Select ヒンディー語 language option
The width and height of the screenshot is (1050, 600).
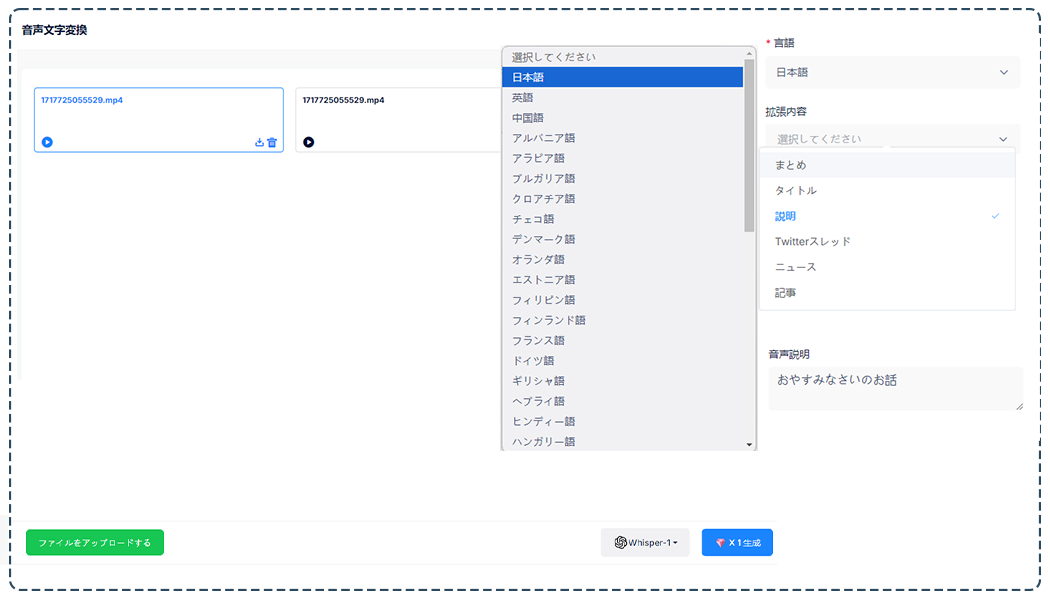[622, 421]
